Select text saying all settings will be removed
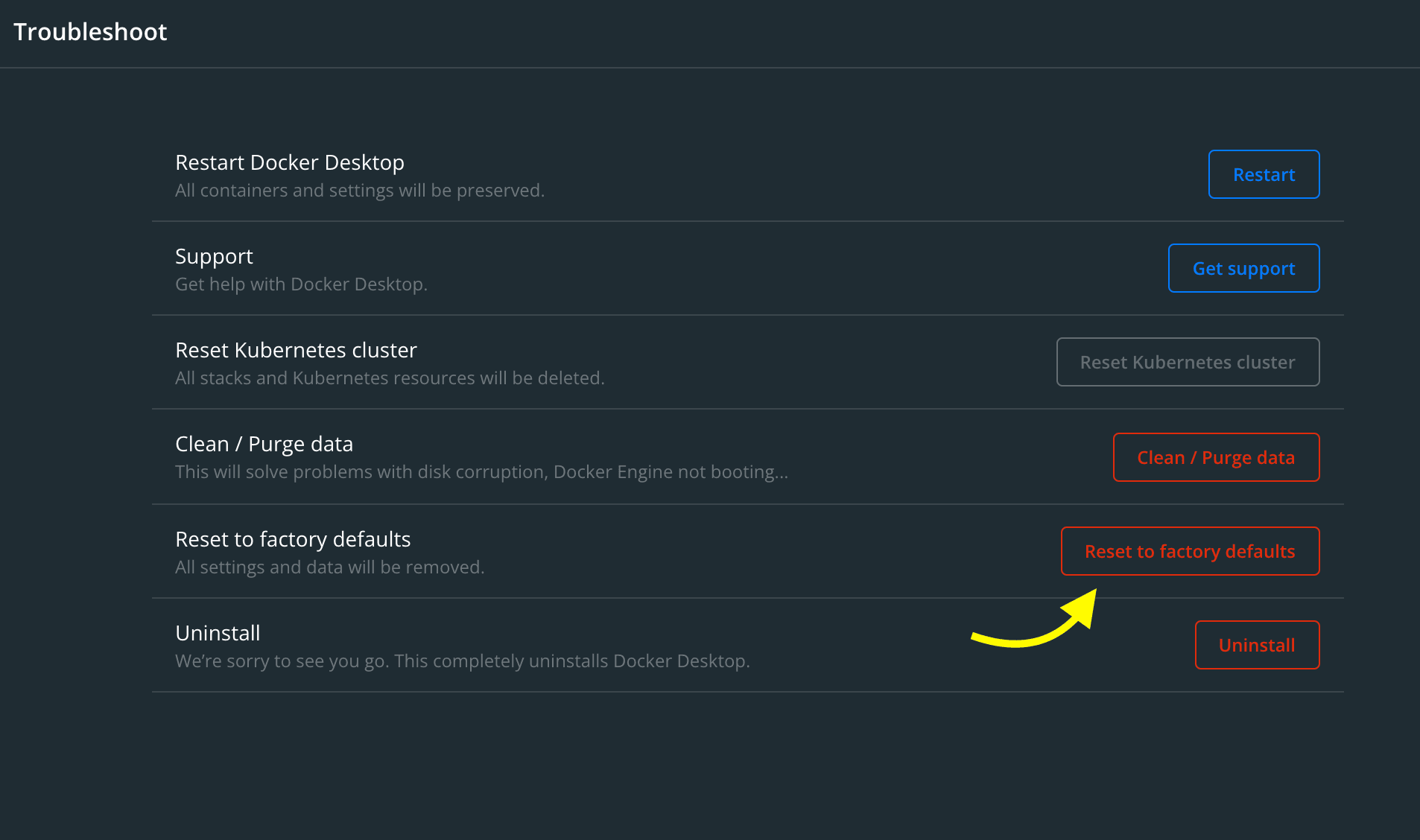Image resolution: width=1420 pixels, height=840 pixels. click(x=329, y=567)
